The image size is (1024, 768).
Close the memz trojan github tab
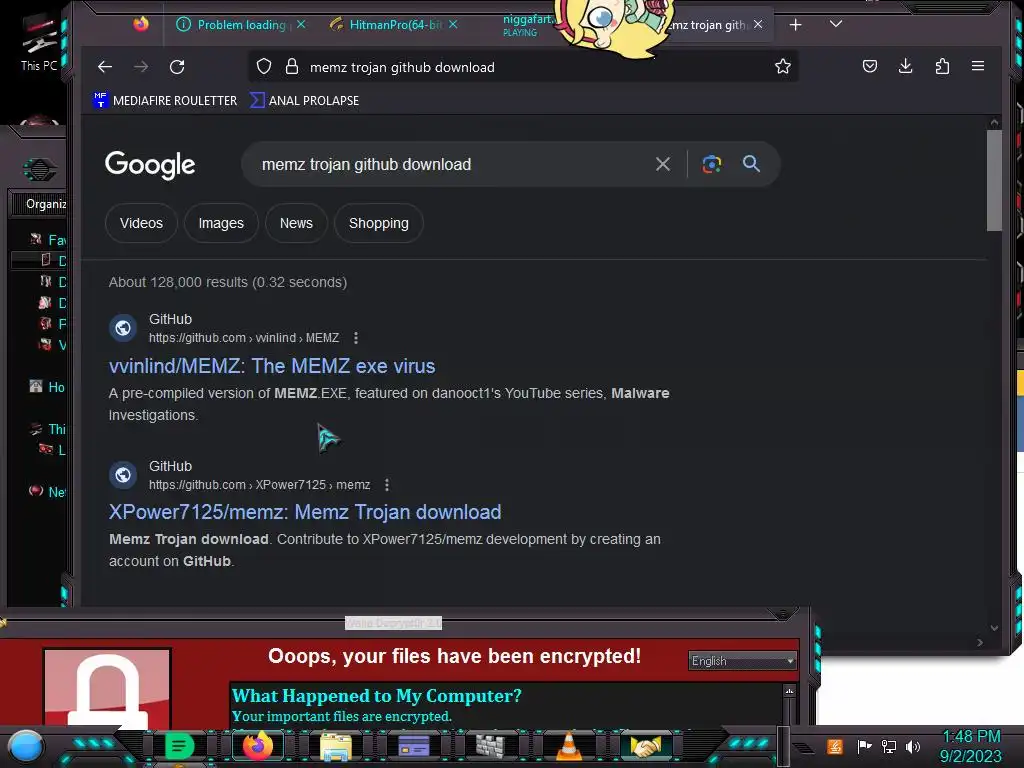[758, 24]
